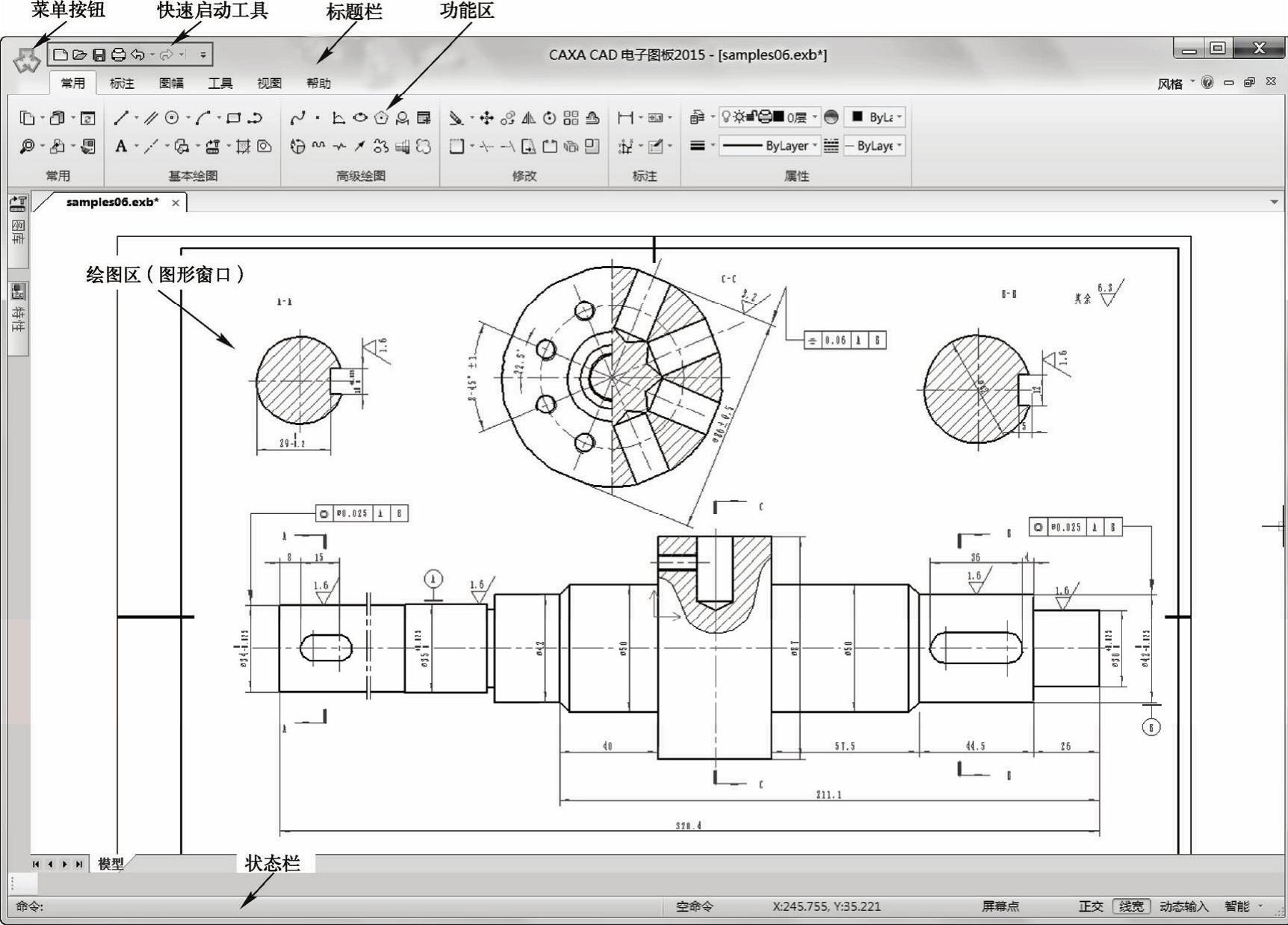This screenshot has height=925, width=1288.
Task: Select the Array tool with four squares
Action: [x=571, y=118]
